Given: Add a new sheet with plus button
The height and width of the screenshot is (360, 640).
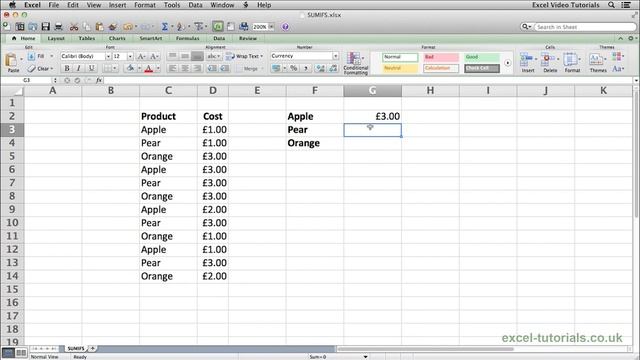Looking at the screenshot, I should 93,349.
